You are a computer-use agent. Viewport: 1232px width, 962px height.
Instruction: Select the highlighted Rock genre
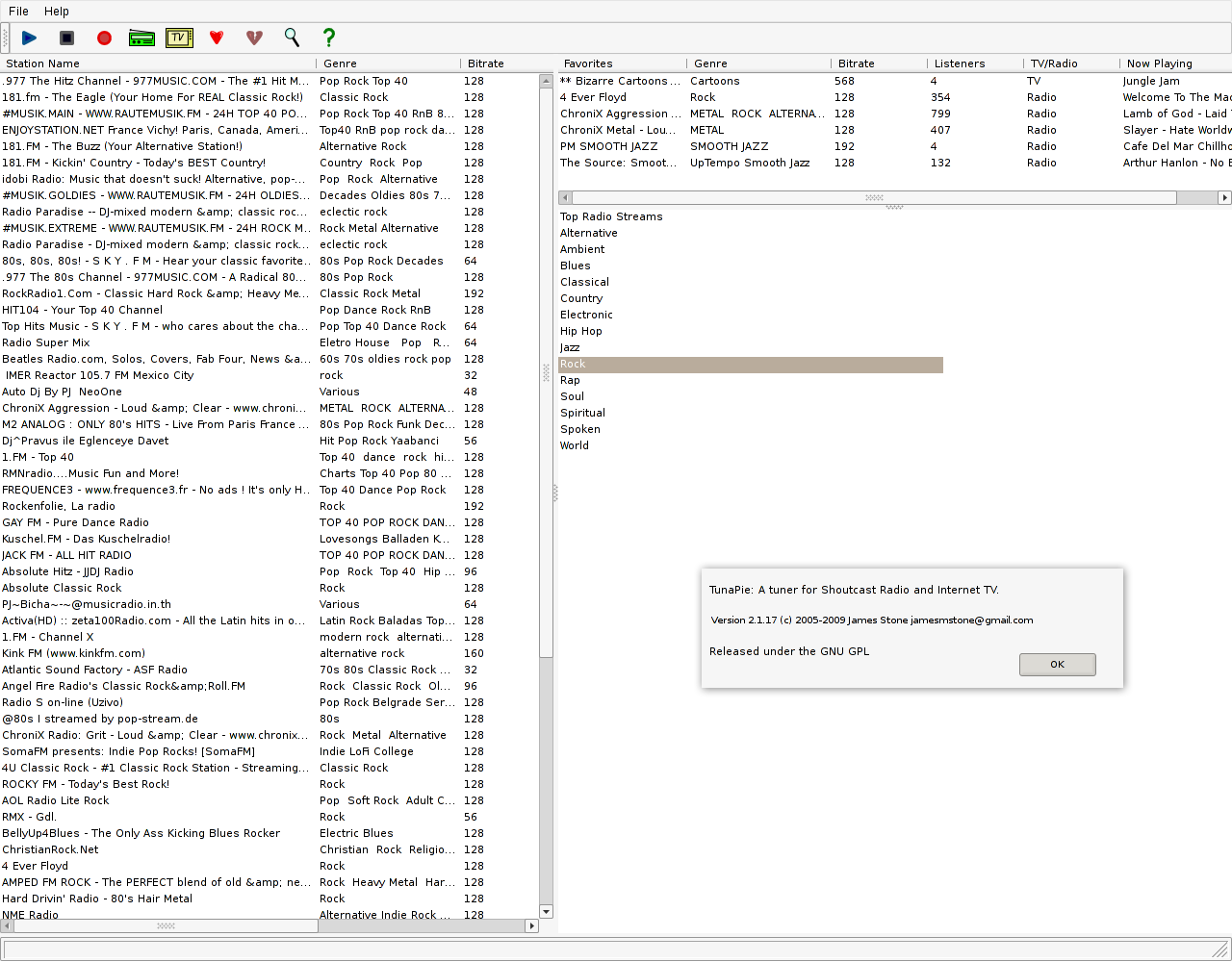click(751, 364)
